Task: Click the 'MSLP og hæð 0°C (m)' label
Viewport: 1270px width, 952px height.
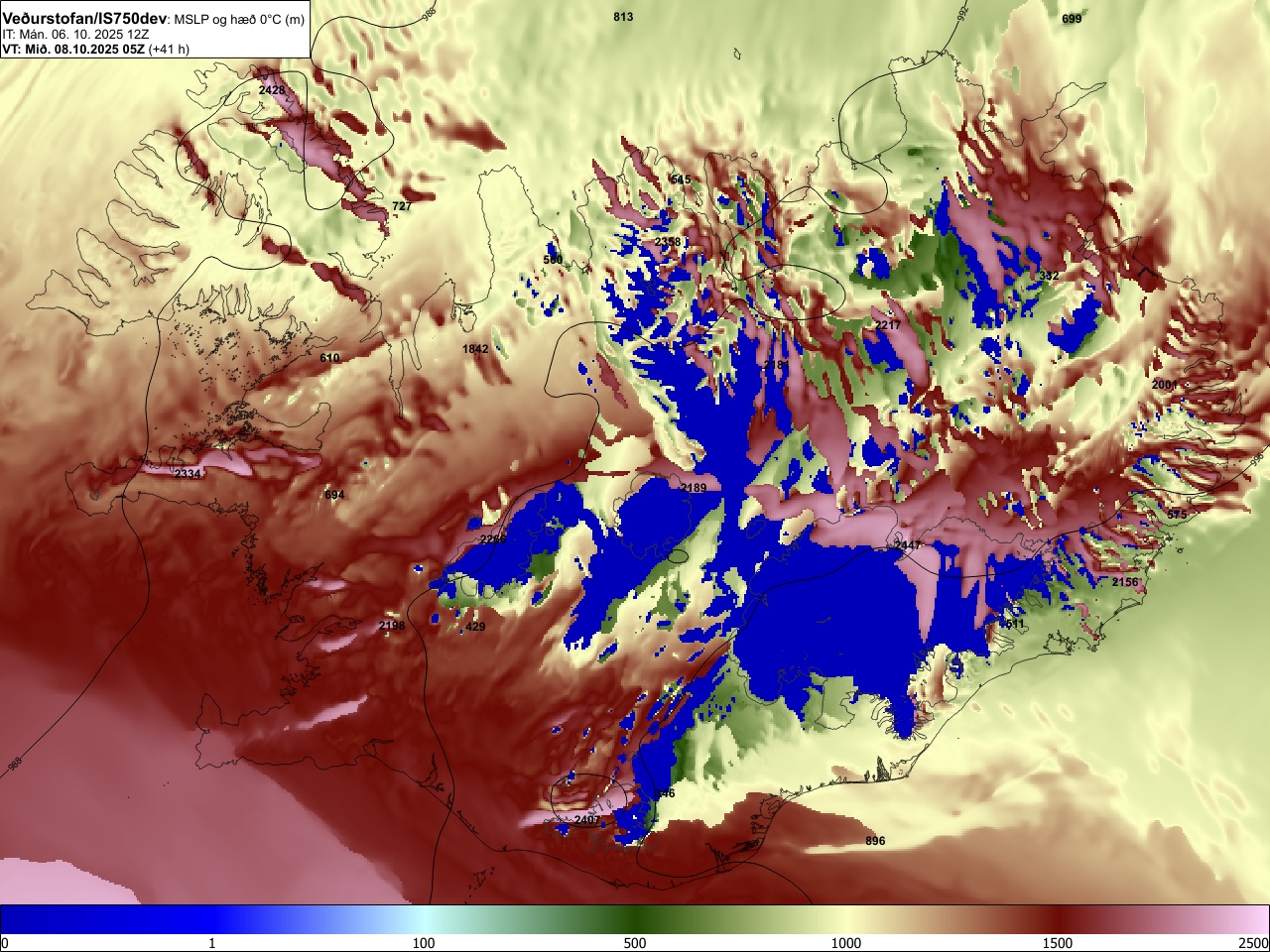Action: tap(240, 20)
